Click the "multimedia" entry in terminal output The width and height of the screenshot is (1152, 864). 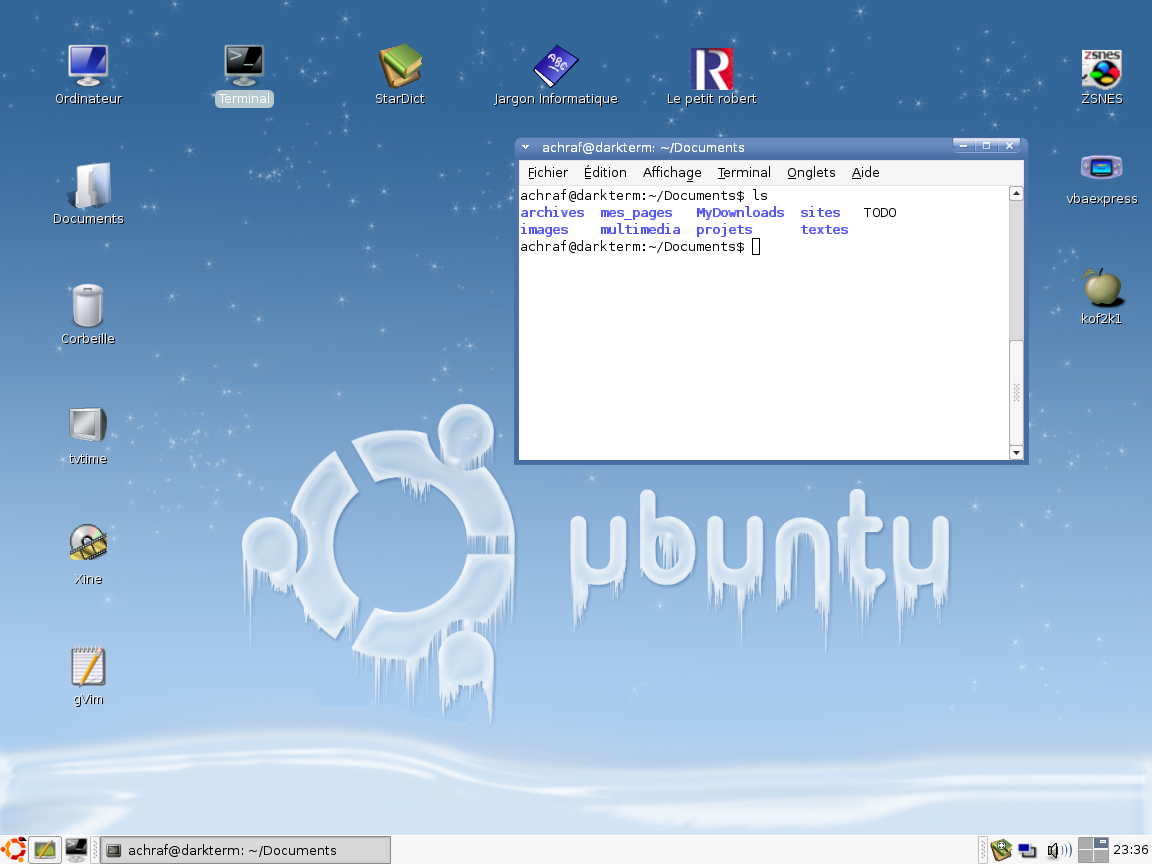pos(640,230)
